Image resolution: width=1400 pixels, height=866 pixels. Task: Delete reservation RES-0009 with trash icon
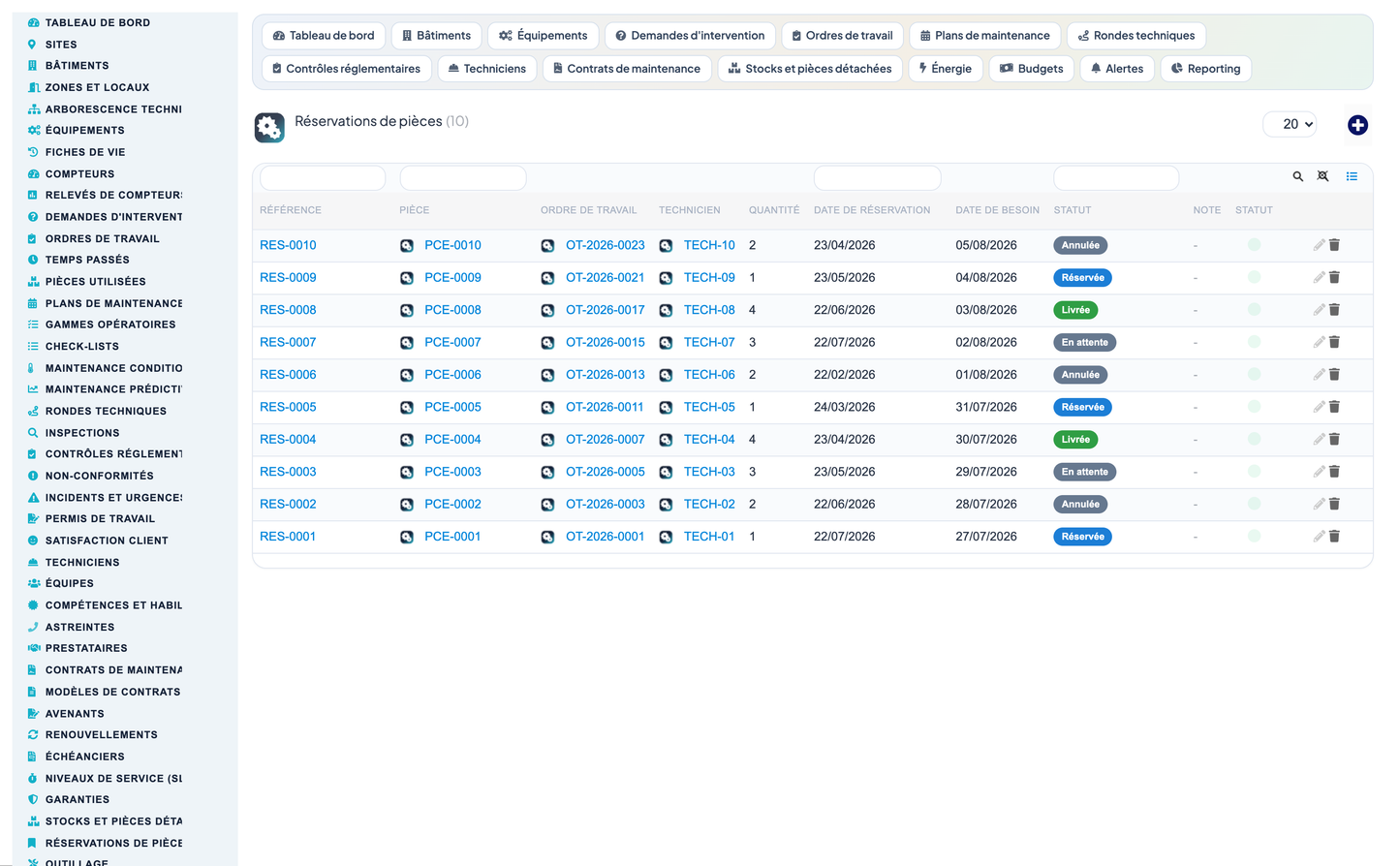tap(1334, 277)
